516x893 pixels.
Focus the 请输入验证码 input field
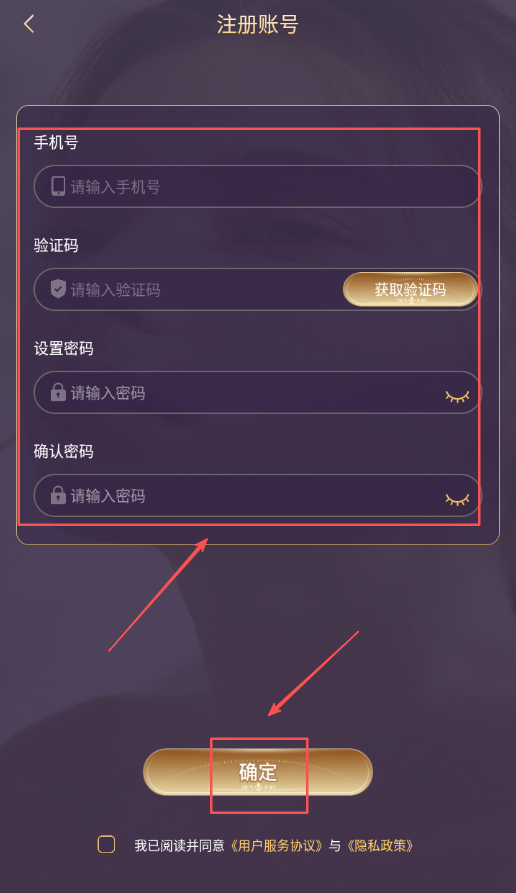tap(188, 289)
